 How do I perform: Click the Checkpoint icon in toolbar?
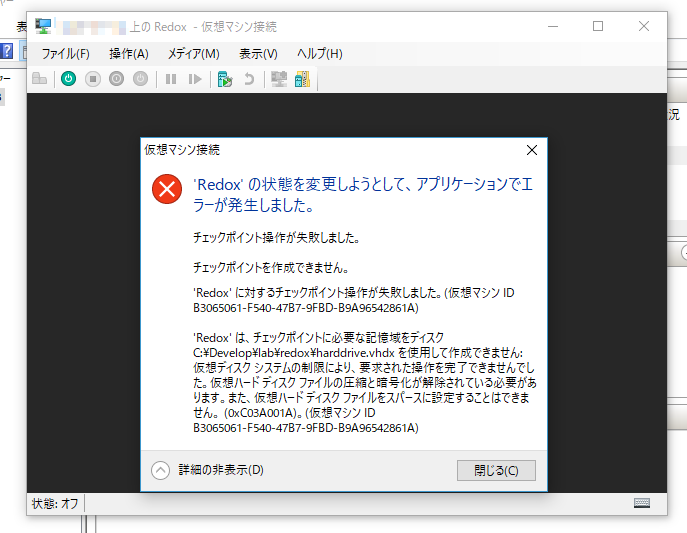coord(225,78)
